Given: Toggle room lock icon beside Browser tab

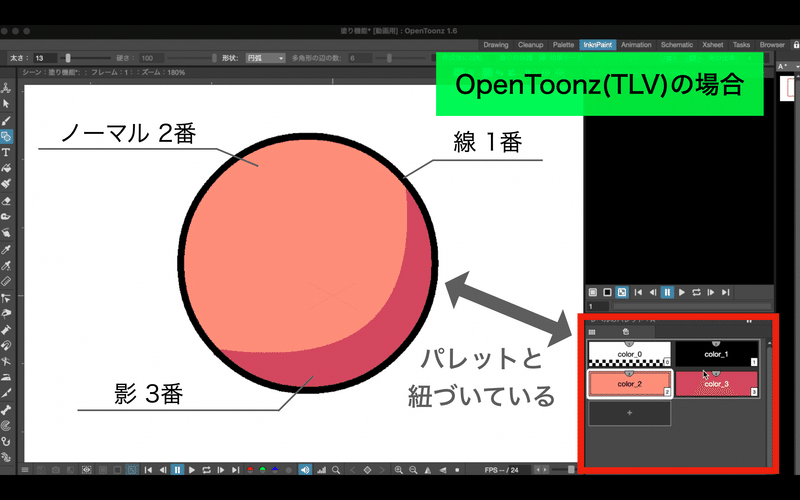Looking at the screenshot, I should (795, 45).
